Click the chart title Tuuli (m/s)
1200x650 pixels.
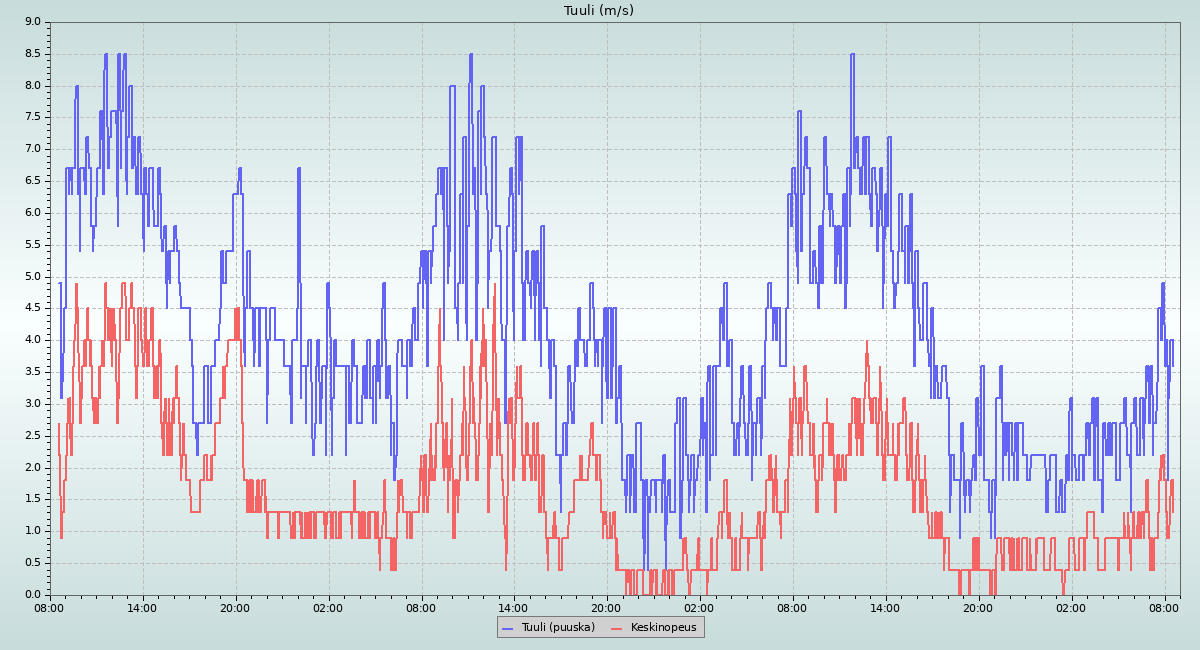(x=599, y=11)
